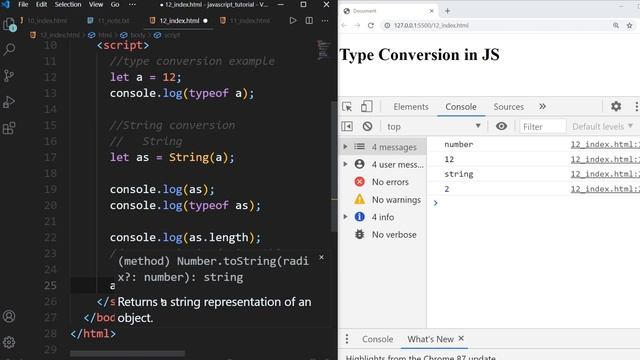Open the Manage gear in VS Code

tap(9, 342)
